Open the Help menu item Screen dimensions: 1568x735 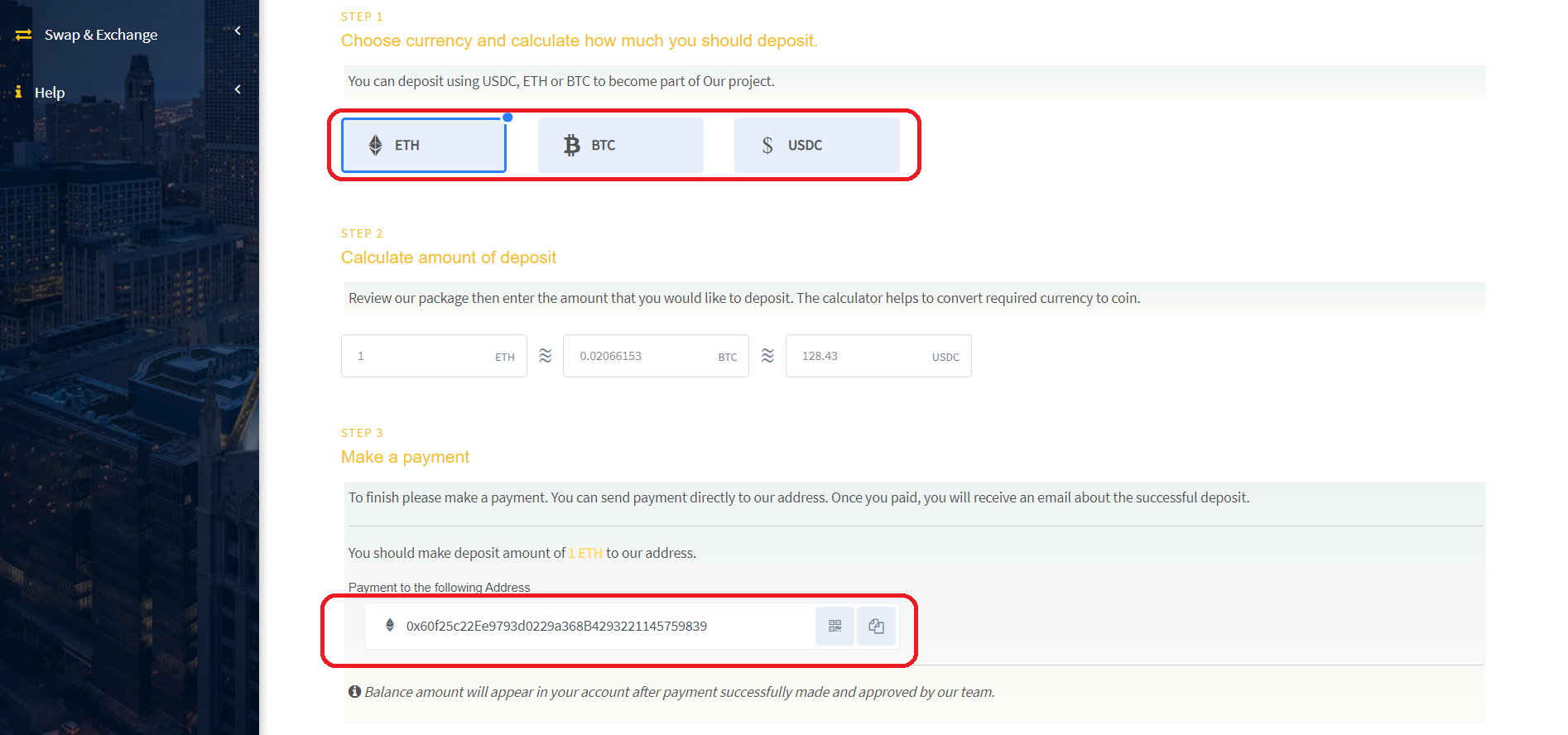pyautogui.click(x=50, y=93)
